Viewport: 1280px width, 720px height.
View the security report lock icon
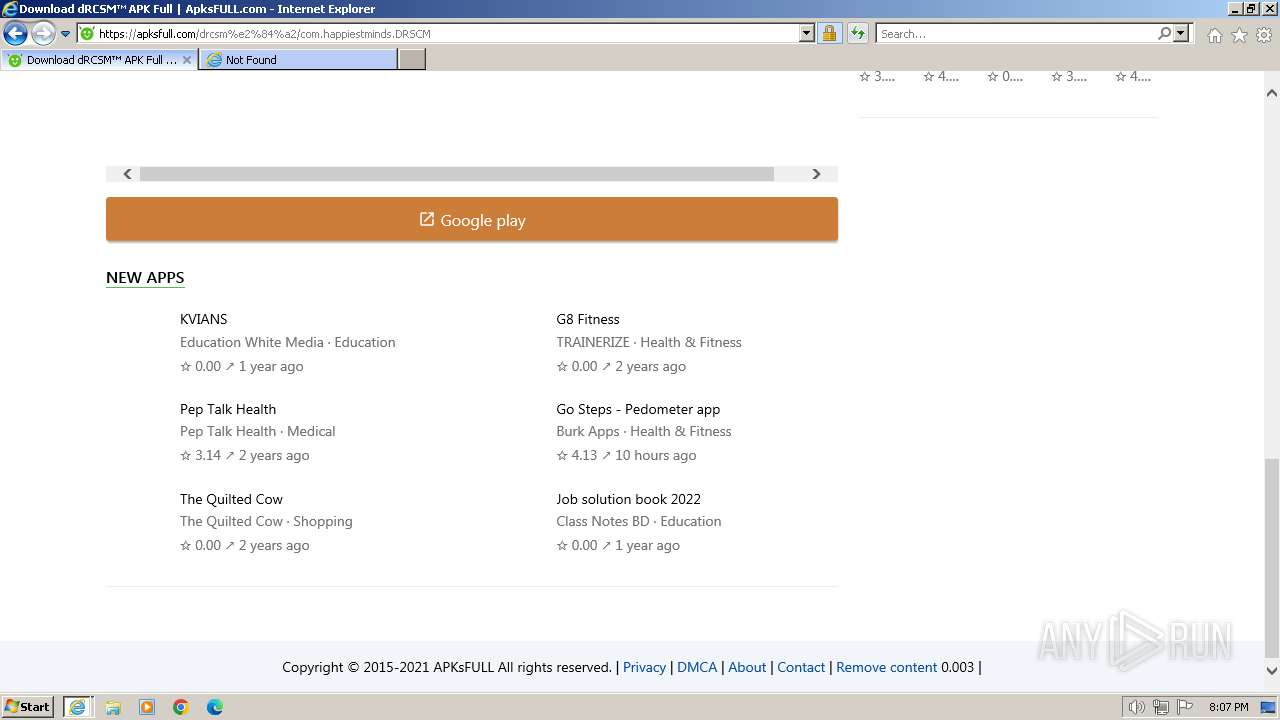pos(829,34)
